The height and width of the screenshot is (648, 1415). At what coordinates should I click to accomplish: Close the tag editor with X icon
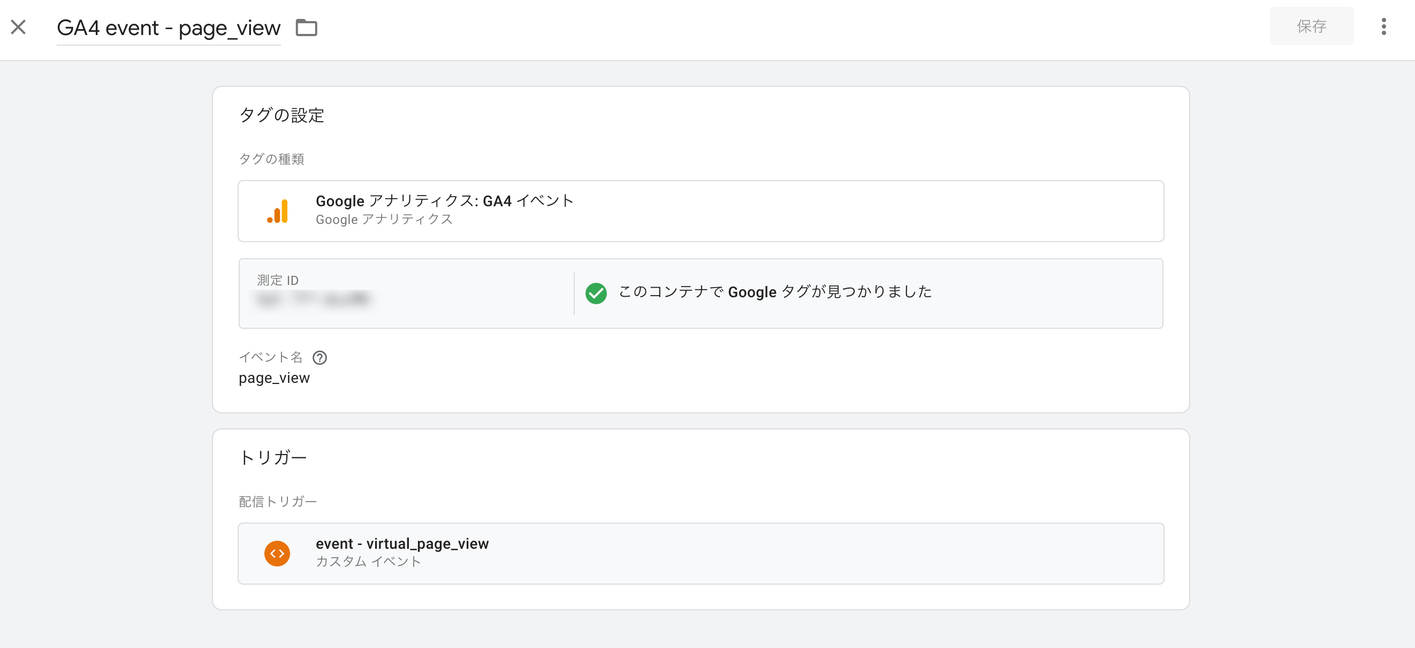[18, 27]
